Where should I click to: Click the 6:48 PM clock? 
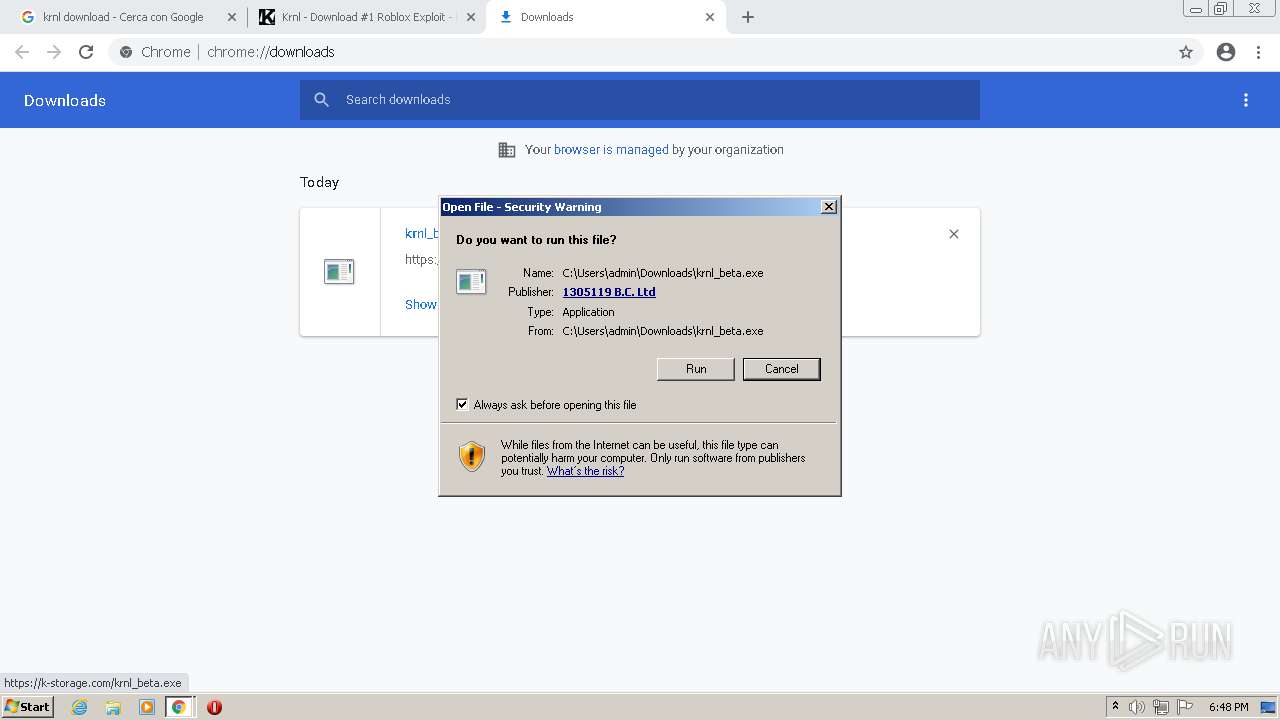tap(1228, 707)
